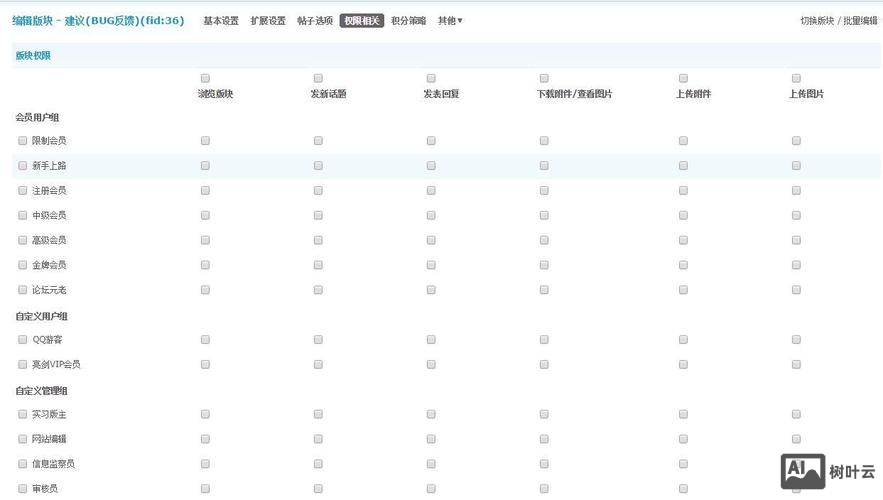Toggle select-all checkbox above 上传图片
This screenshot has height=500, width=883.
click(796, 78)
